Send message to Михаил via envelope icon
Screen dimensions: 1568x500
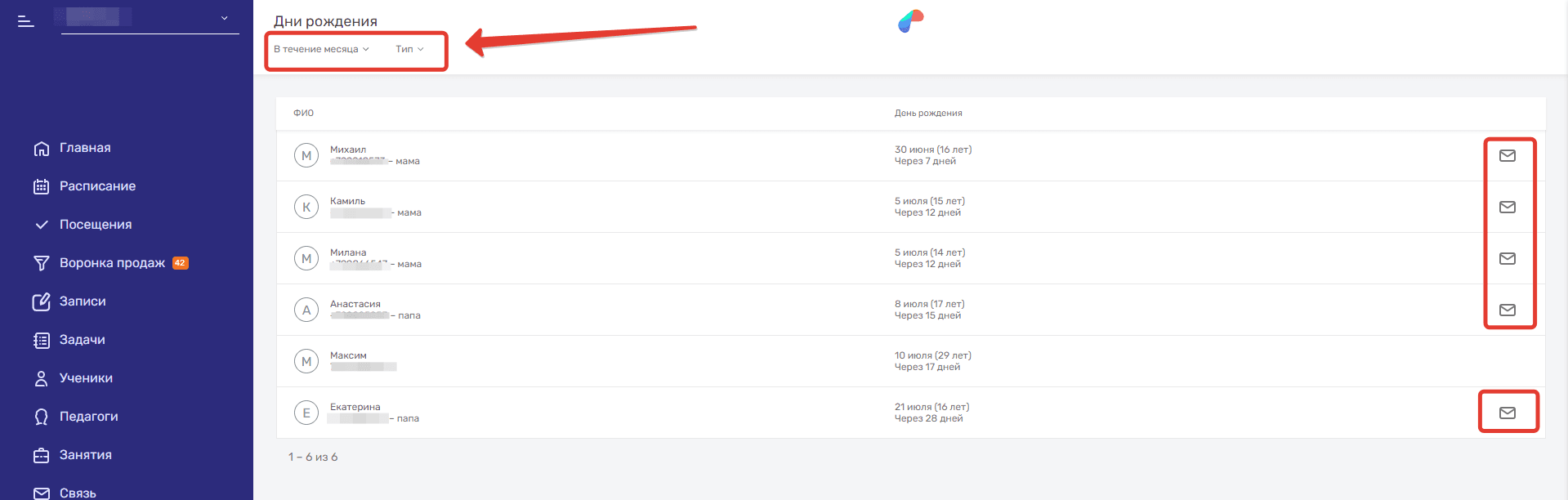point(1507,155)
